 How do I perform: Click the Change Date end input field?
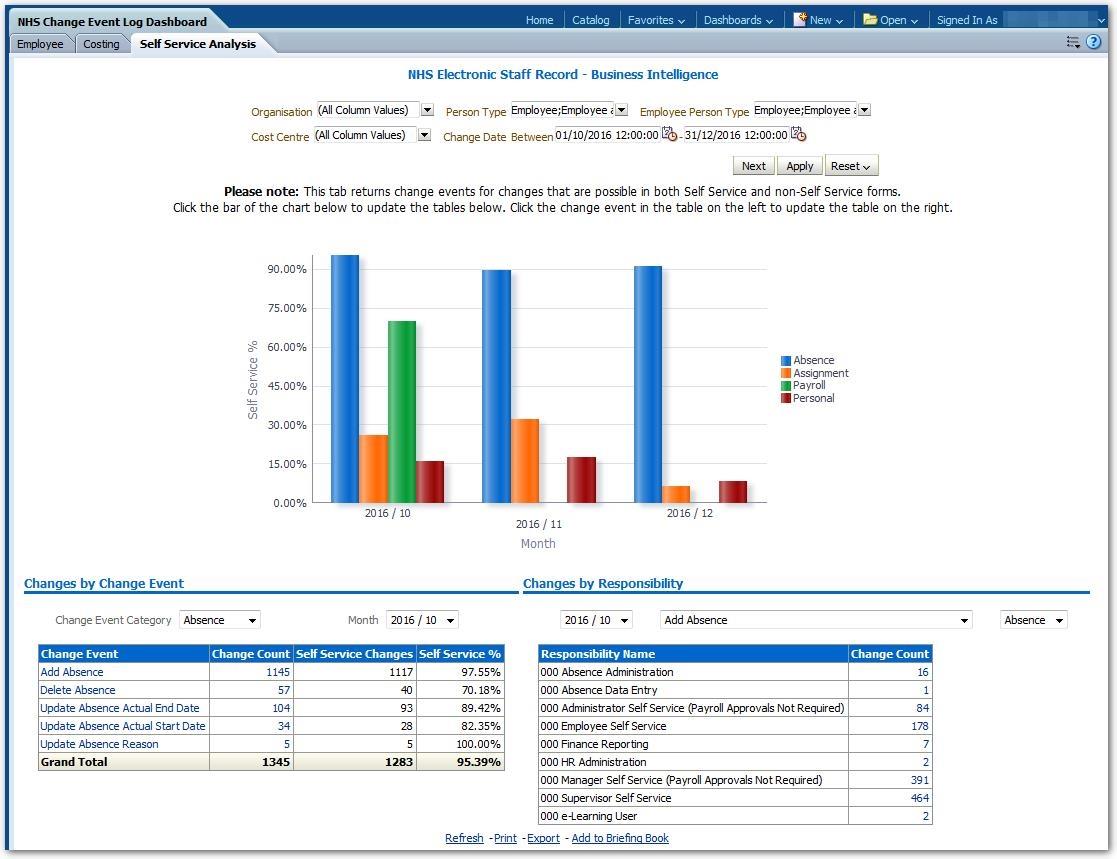[x=737, y=135]
